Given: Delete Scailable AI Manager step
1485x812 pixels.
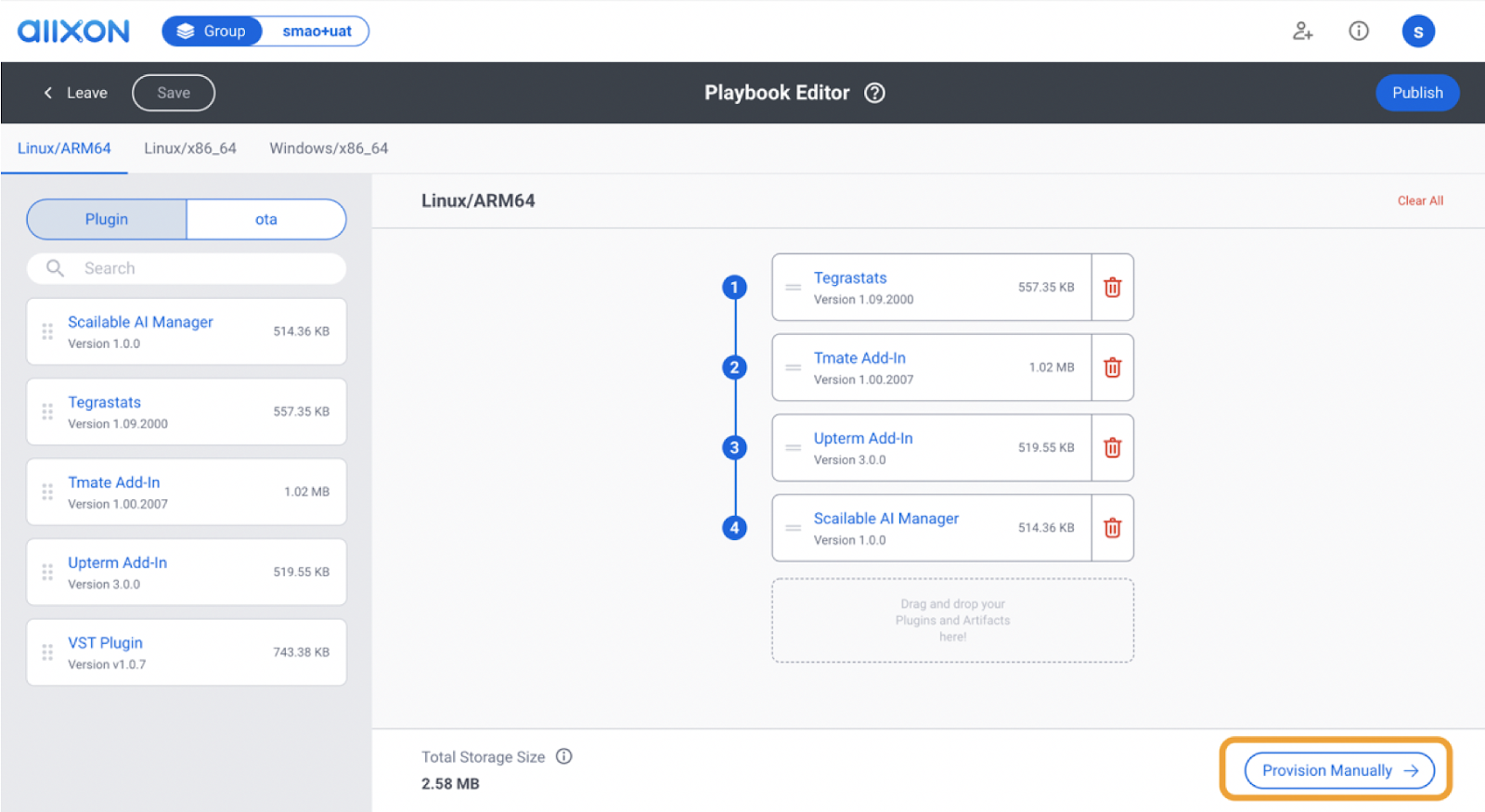Looking at the screenshot, I should pos(1112,528).
